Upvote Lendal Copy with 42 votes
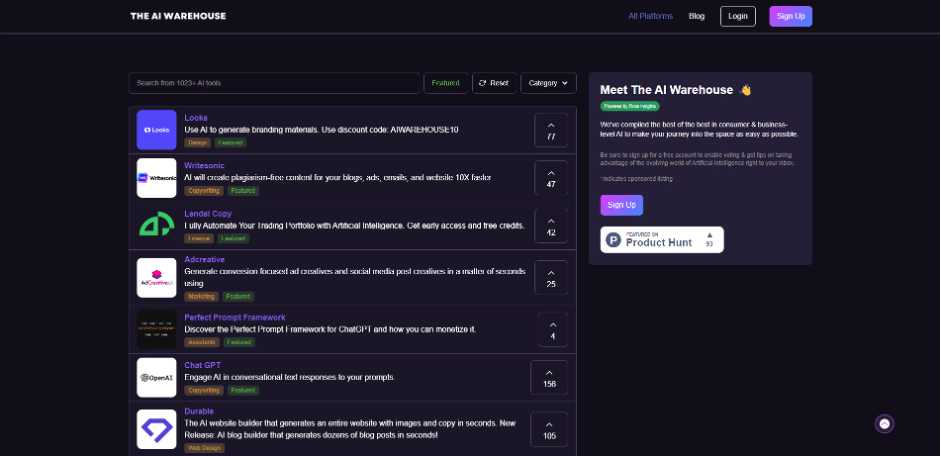Screen dimensions: 941x456 tap(551, 226)
